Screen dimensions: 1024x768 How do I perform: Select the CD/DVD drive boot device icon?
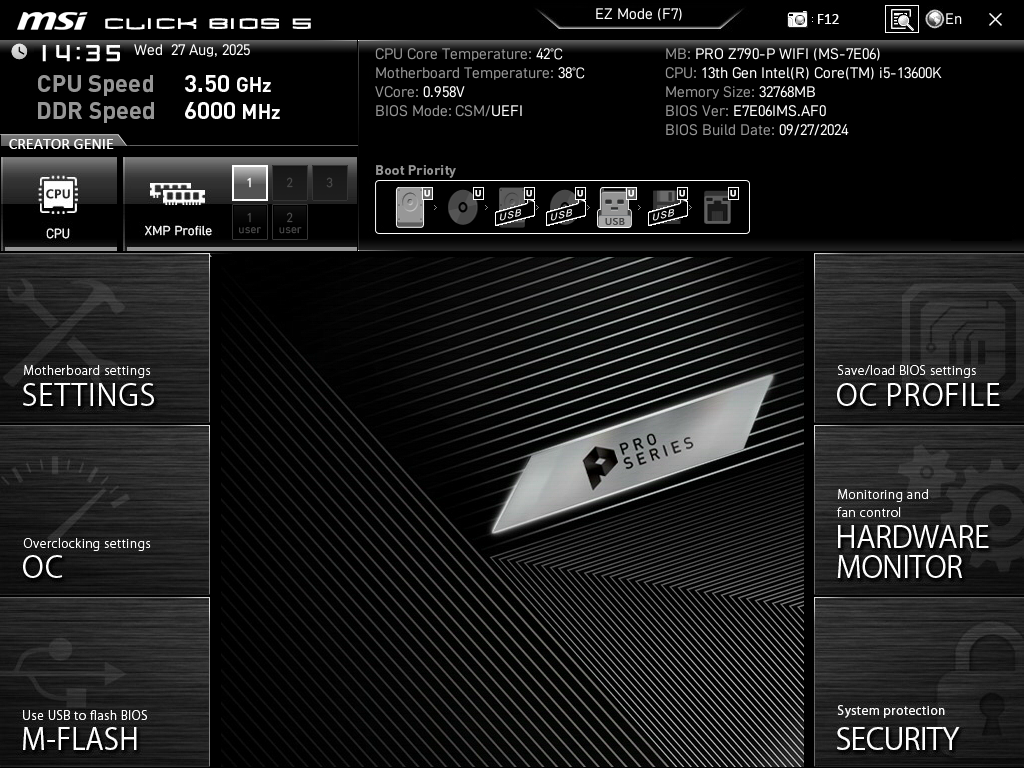coord(464,207)
